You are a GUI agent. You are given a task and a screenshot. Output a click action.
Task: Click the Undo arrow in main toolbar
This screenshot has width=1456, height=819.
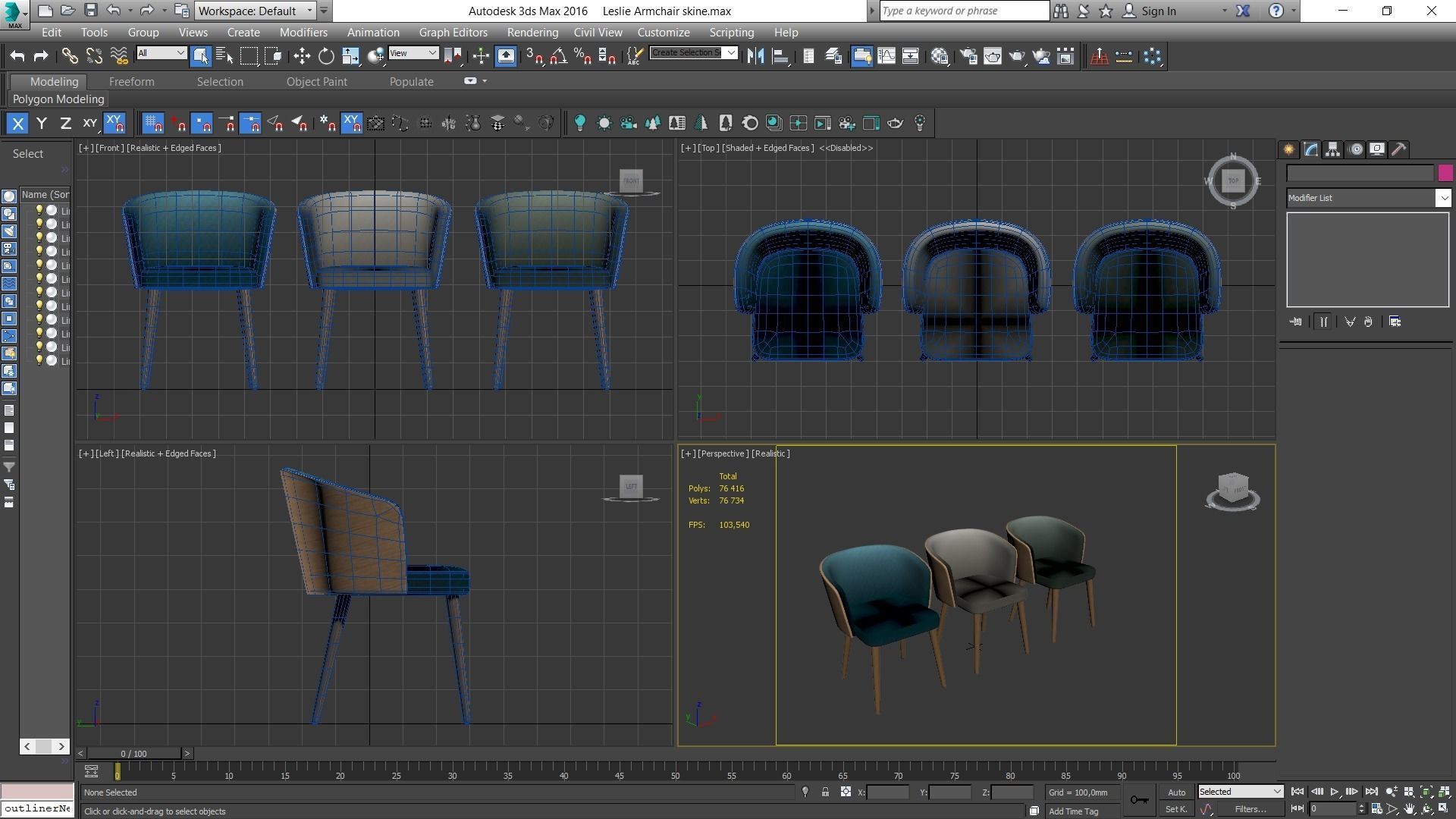pyautogui.click(x=17, y=56)
